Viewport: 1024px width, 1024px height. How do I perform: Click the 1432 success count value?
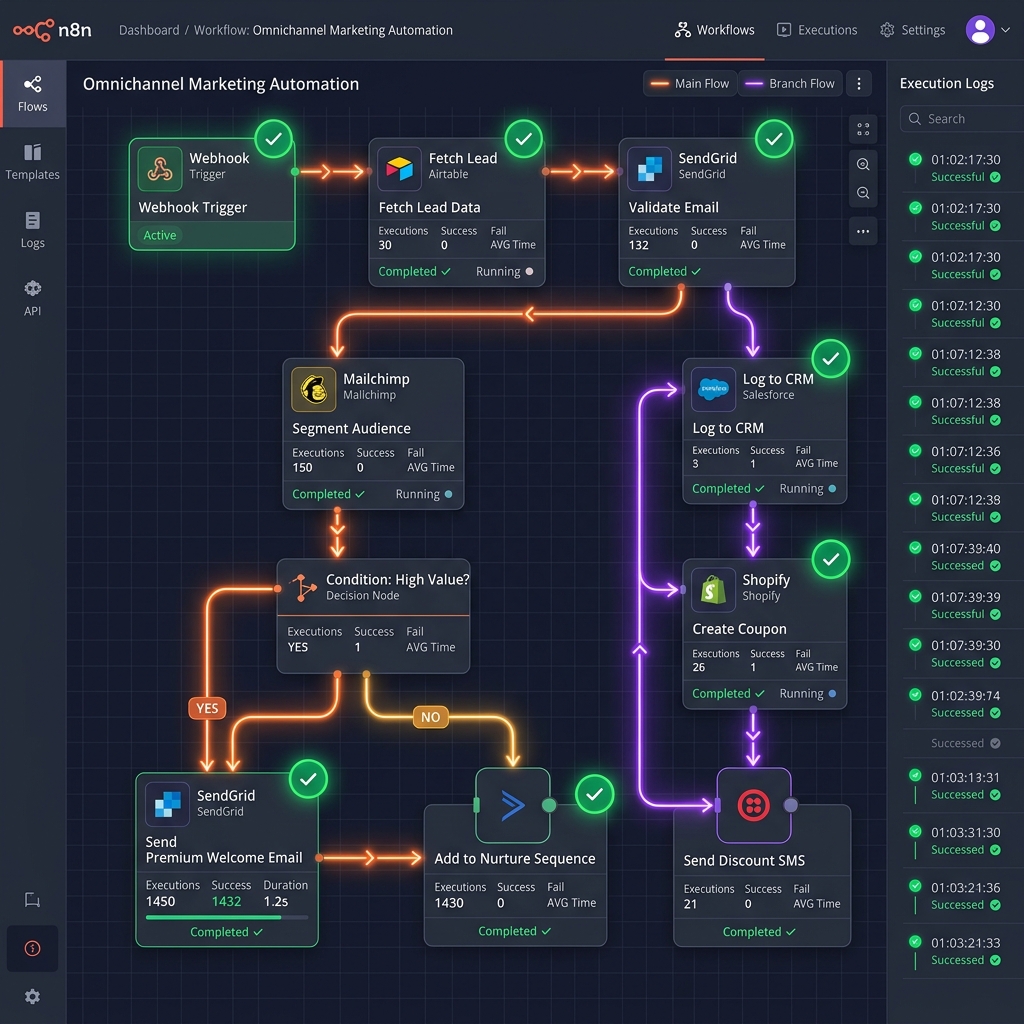click(x=226, y=901)
